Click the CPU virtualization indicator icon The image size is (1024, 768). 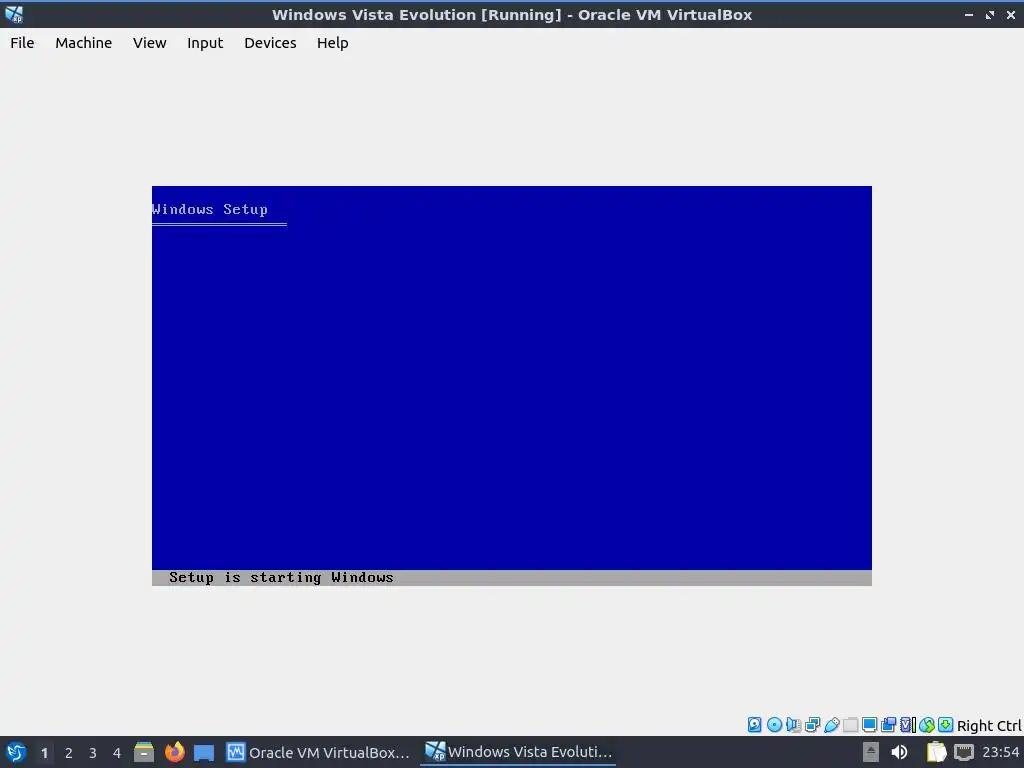tap(908, 724)
